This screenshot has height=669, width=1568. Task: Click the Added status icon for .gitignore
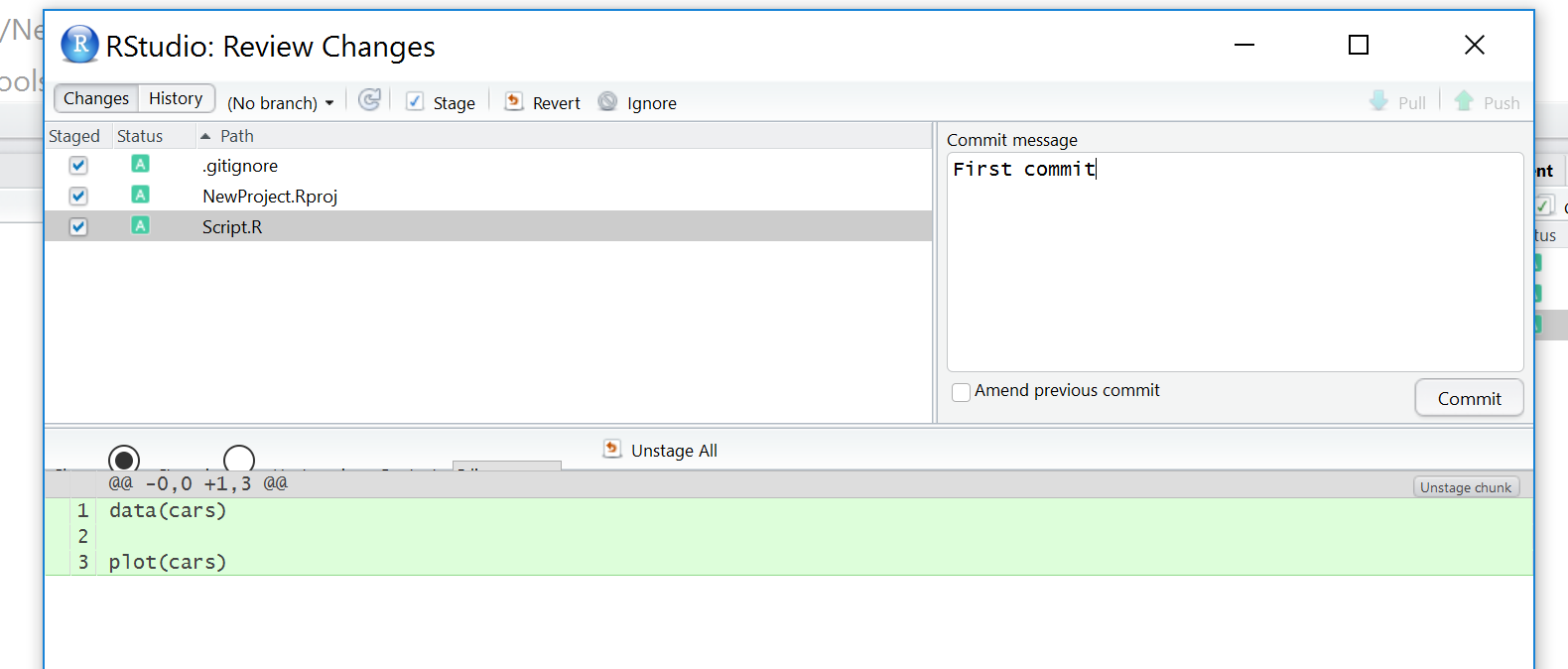point(140,165)
